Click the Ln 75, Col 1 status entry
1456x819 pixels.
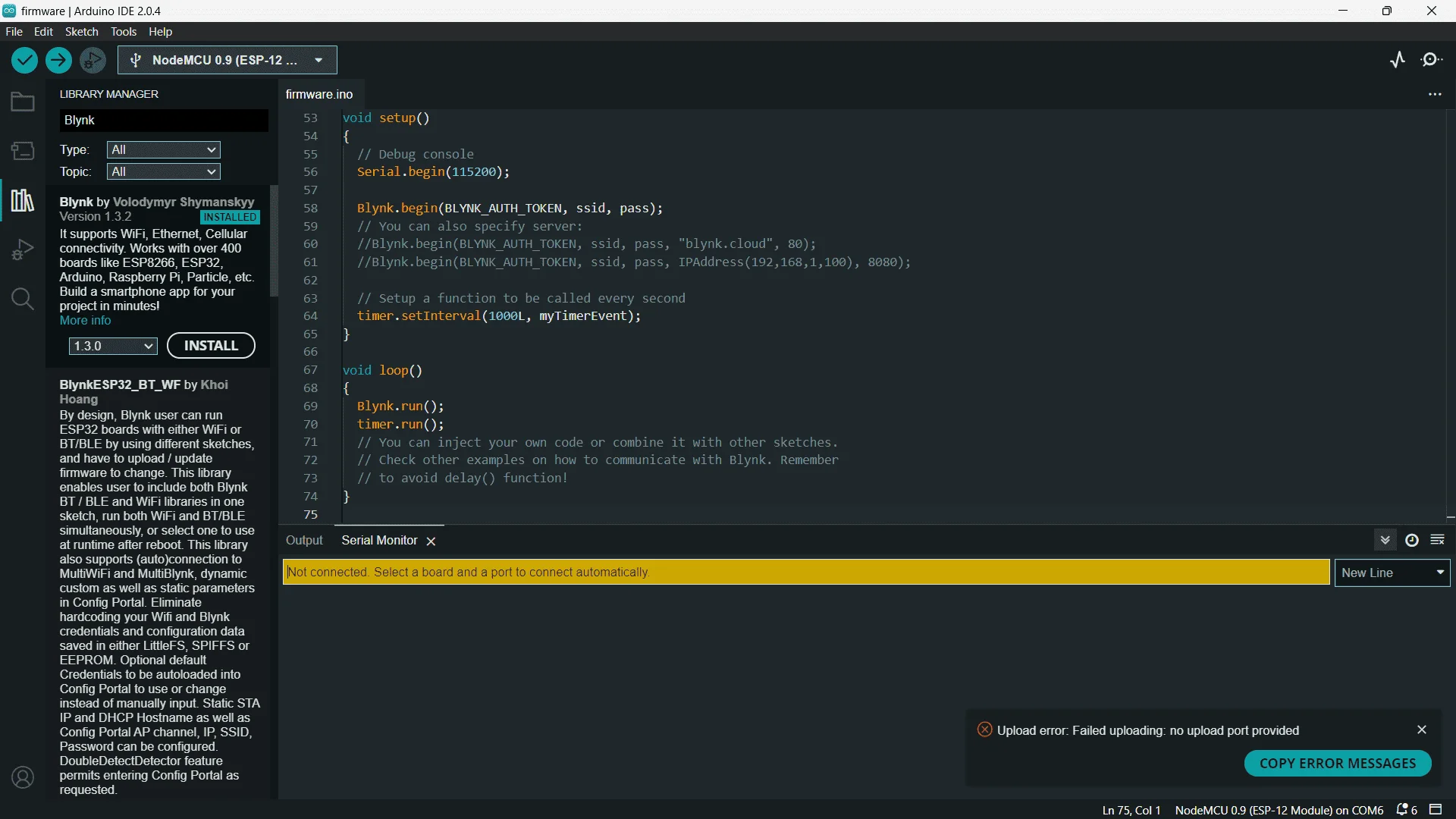(1131, 810)
